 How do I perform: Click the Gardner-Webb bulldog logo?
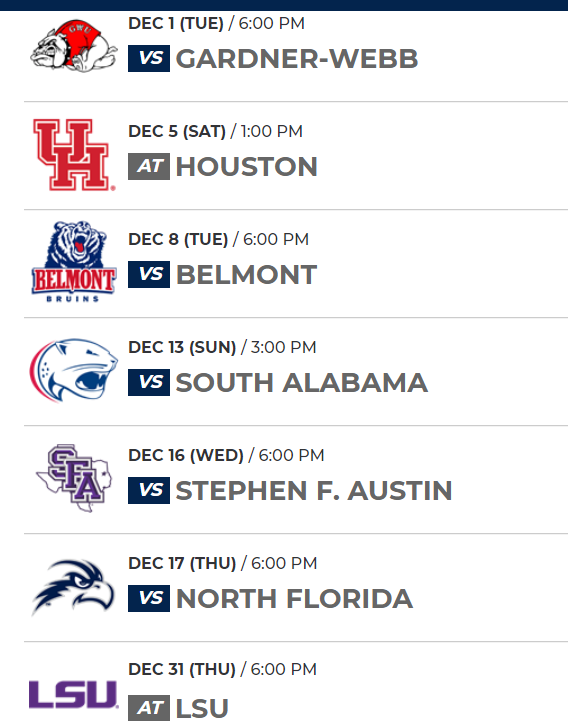(74, 46)
